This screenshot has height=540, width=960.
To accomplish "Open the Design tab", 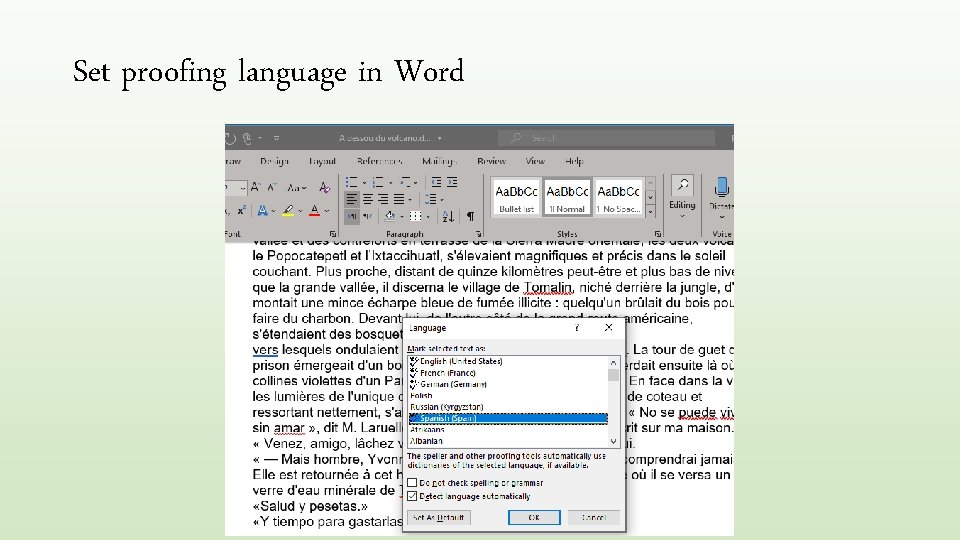I will coord(274,161).
